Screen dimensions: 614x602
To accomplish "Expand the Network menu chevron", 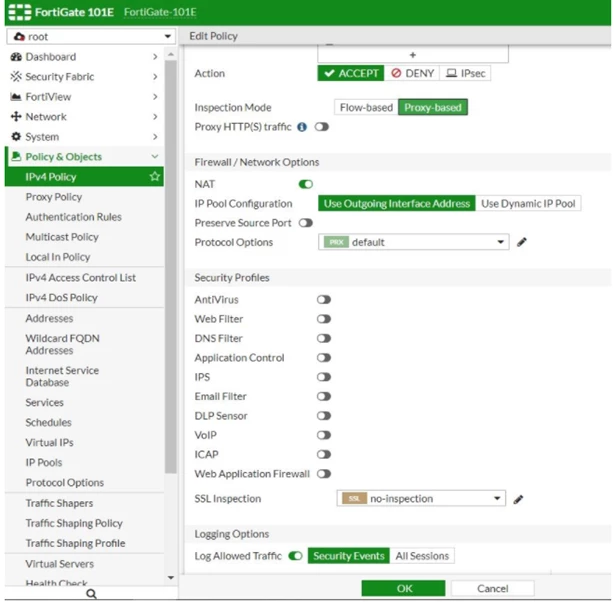I will (155, 117).
